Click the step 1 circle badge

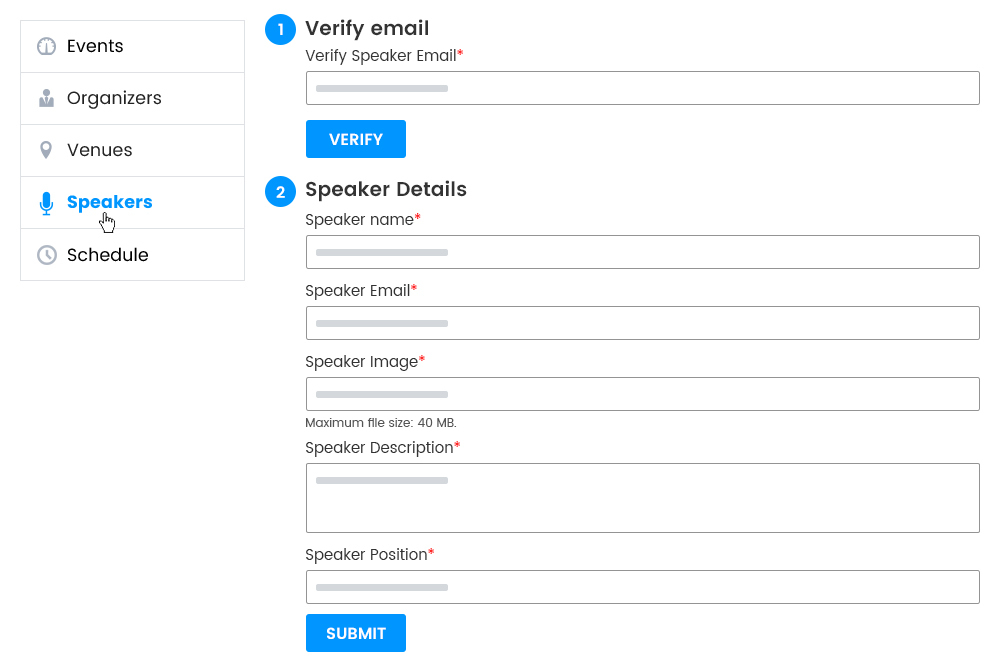click(280, 30)
